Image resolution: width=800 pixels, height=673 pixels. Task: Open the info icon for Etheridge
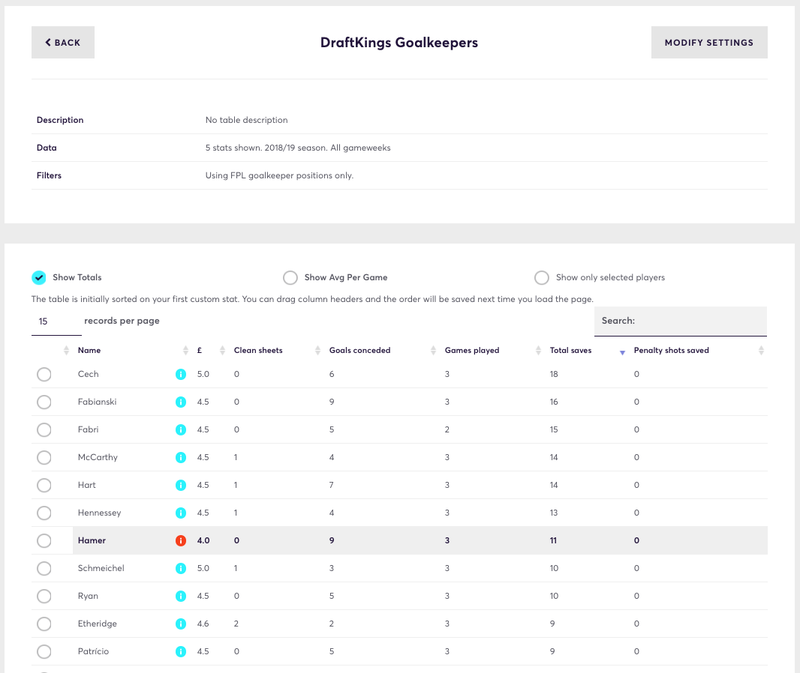[x=181, y=624]
